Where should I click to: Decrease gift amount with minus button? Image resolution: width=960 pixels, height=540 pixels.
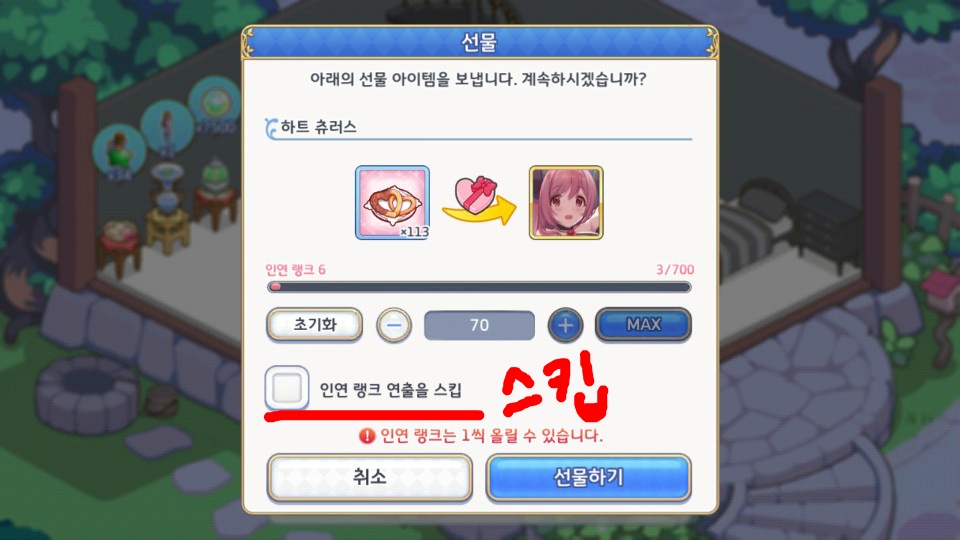pos(394,325)
